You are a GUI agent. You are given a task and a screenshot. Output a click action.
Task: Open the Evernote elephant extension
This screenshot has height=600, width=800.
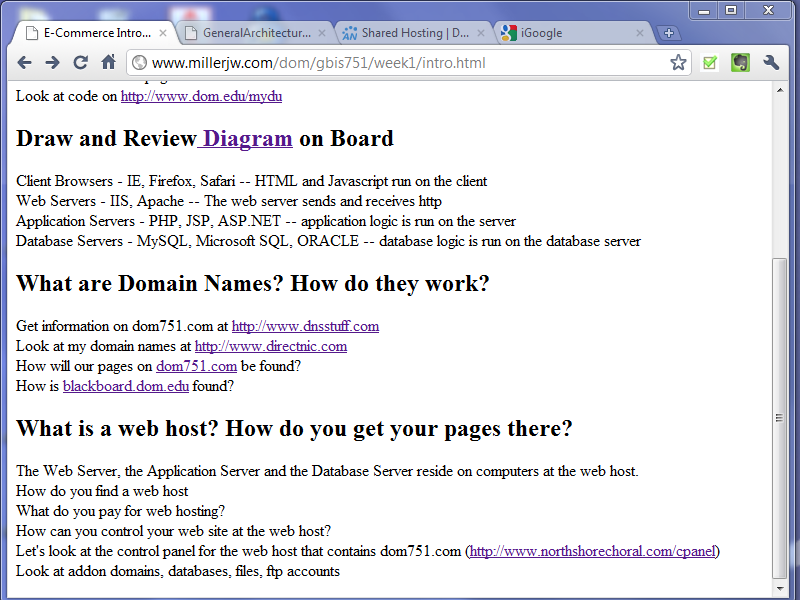(740, 63)
